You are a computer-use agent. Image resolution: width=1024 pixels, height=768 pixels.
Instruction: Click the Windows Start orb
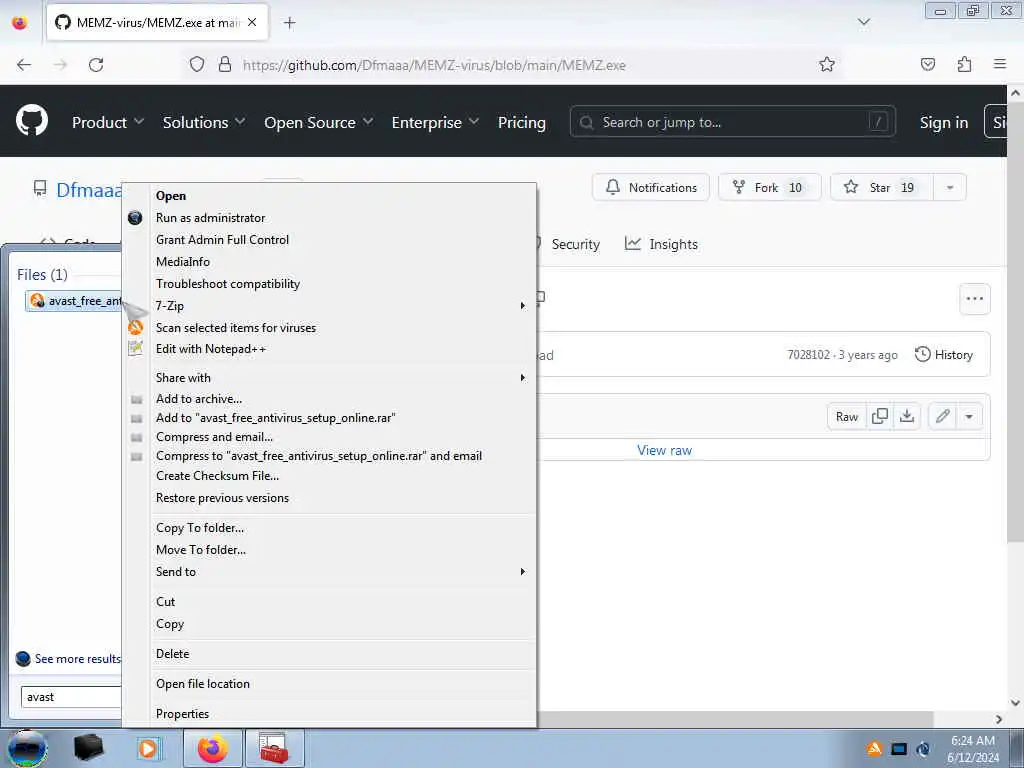[27, 748]
